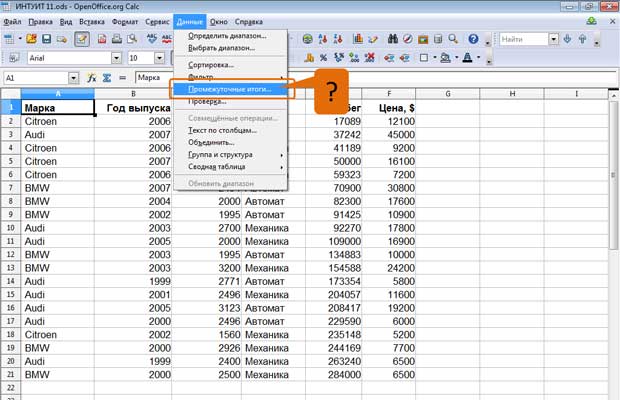The width and height of the screenshot is (620, 400).
Task: Open Styles and Formatting icon
Action: click(13, 58)
